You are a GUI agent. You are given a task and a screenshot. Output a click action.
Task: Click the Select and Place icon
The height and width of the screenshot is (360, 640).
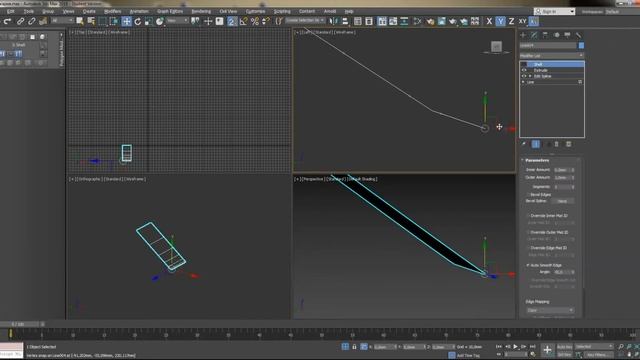(x=160, y=21)
